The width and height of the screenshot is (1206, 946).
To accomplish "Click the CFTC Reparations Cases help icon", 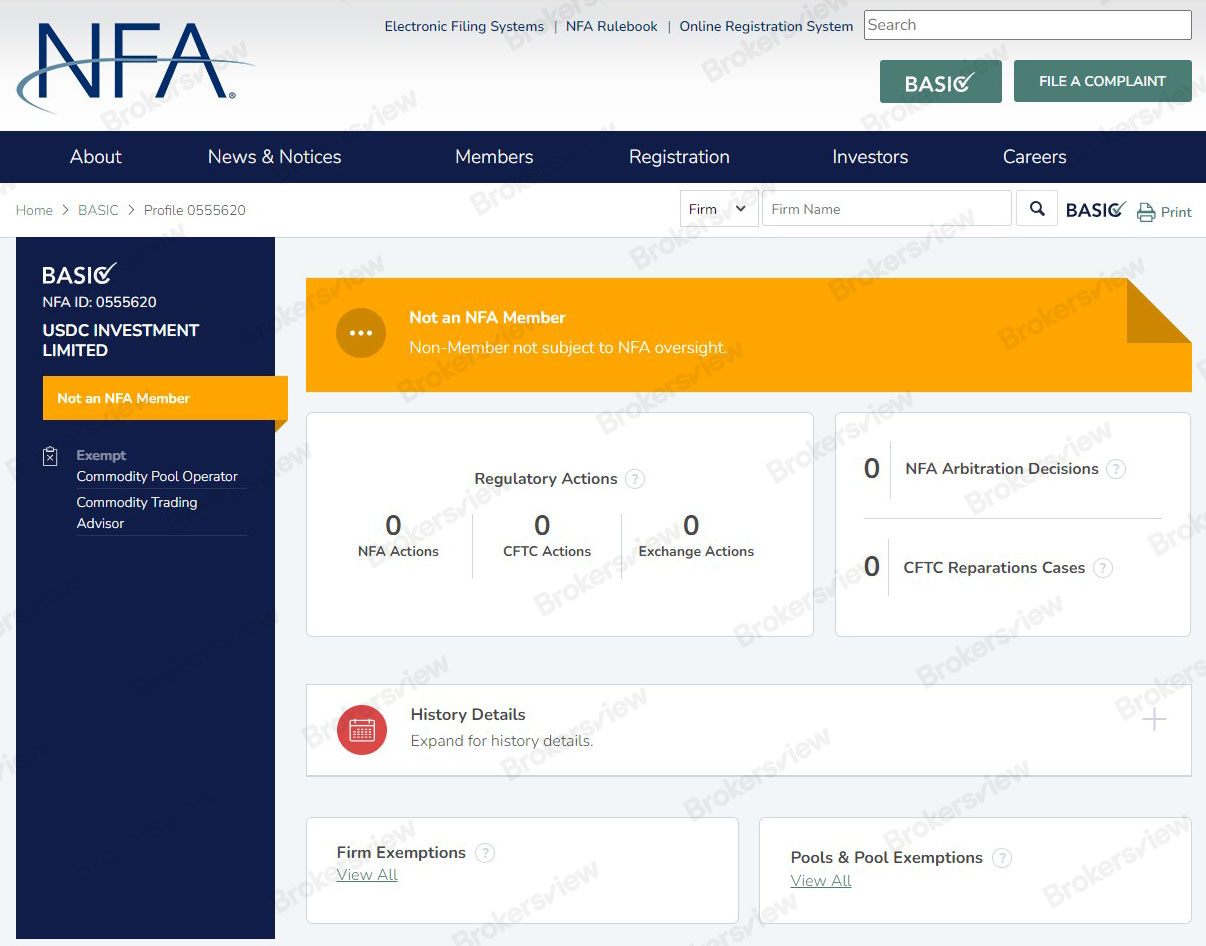I will (1103, 568).
